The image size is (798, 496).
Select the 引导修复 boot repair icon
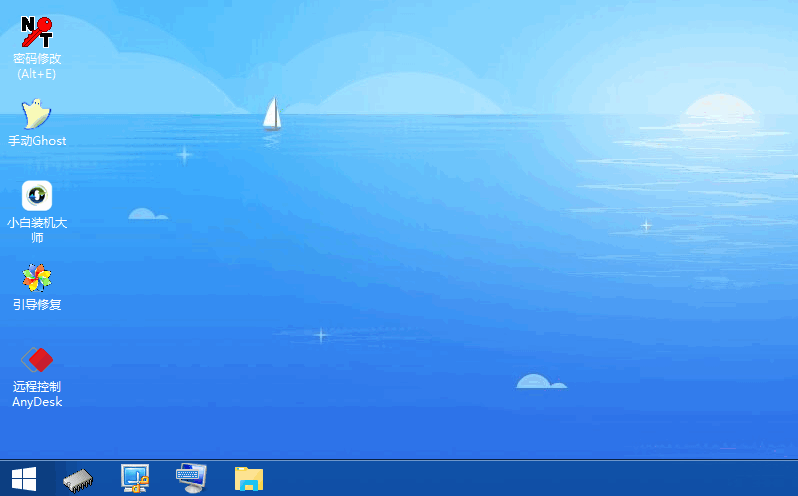pyautogui.click(x=37, y=277)
